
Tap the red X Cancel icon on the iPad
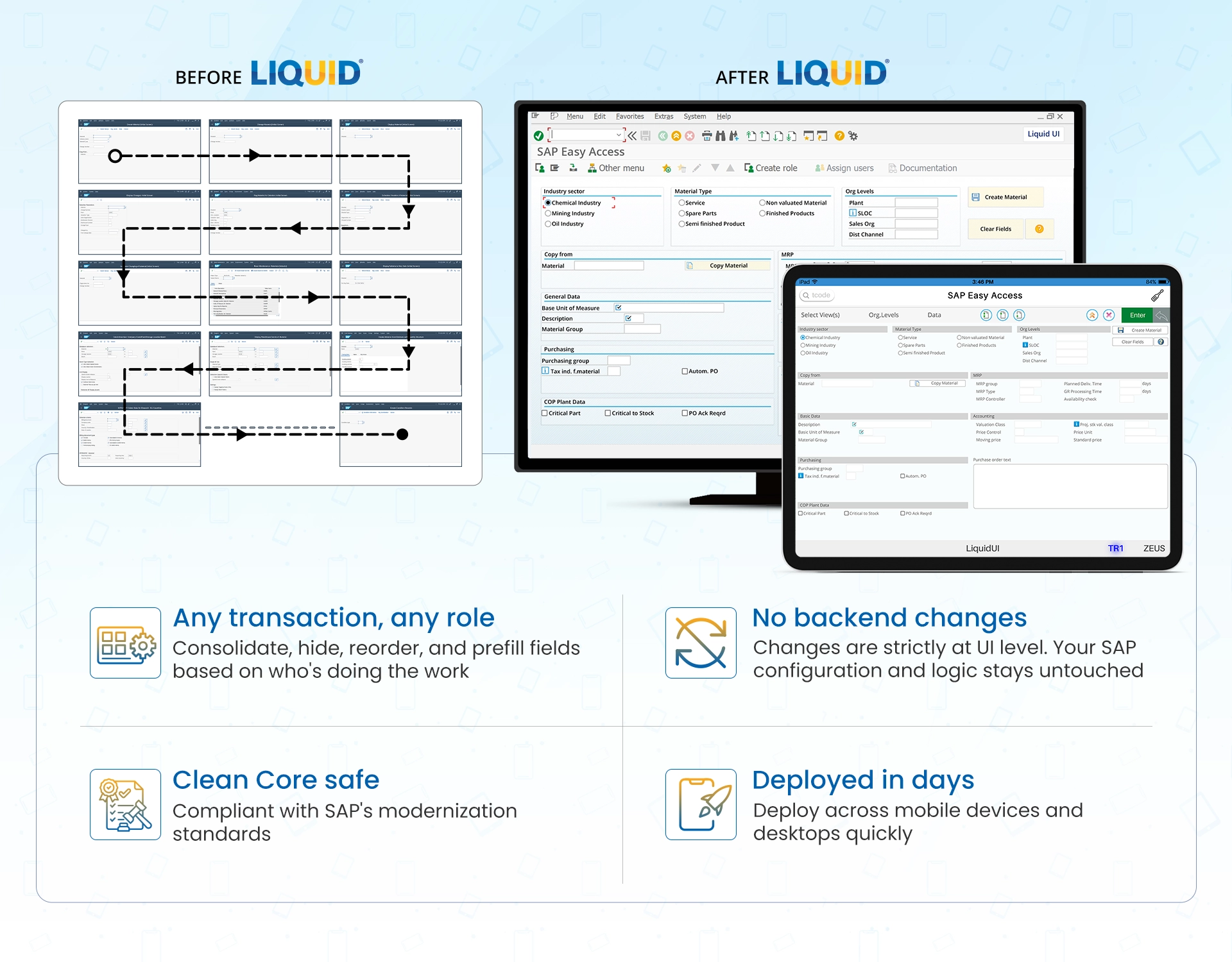pos(1109,315)
